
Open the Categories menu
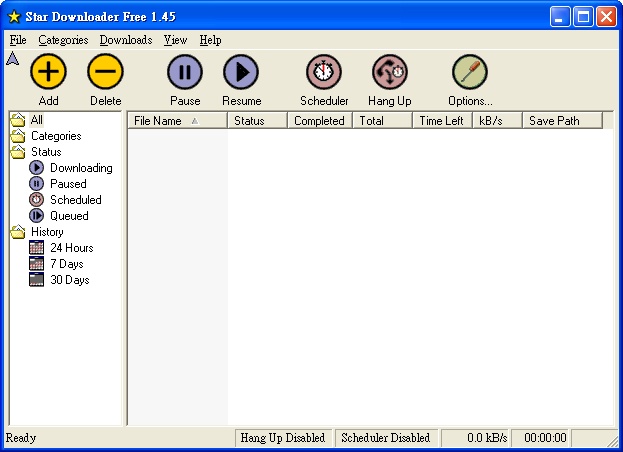[63, 40]
